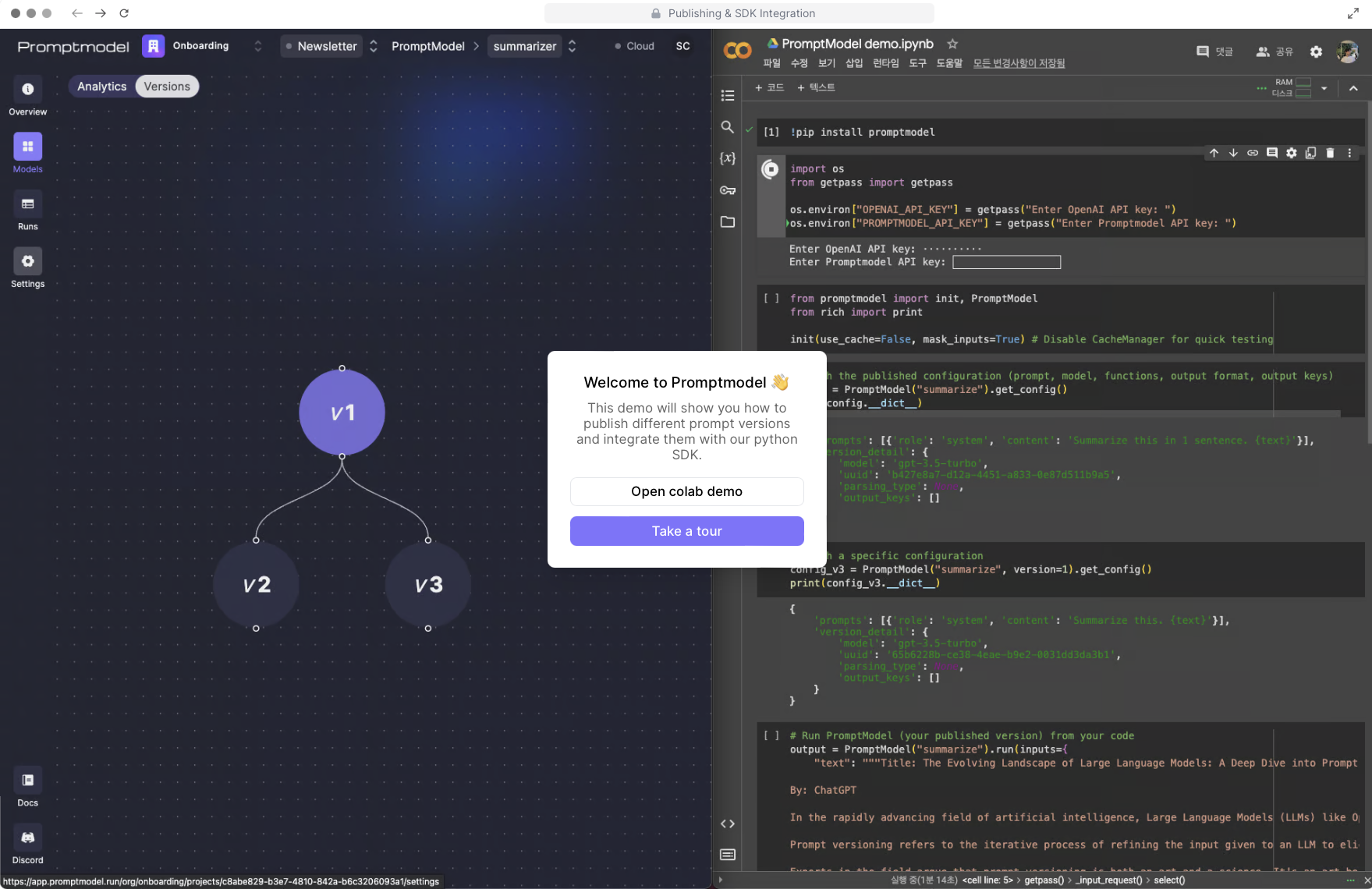Open the Files panel in Colab
The height and width of the screenshot is (889, 1372).
(x=727, y=221)
